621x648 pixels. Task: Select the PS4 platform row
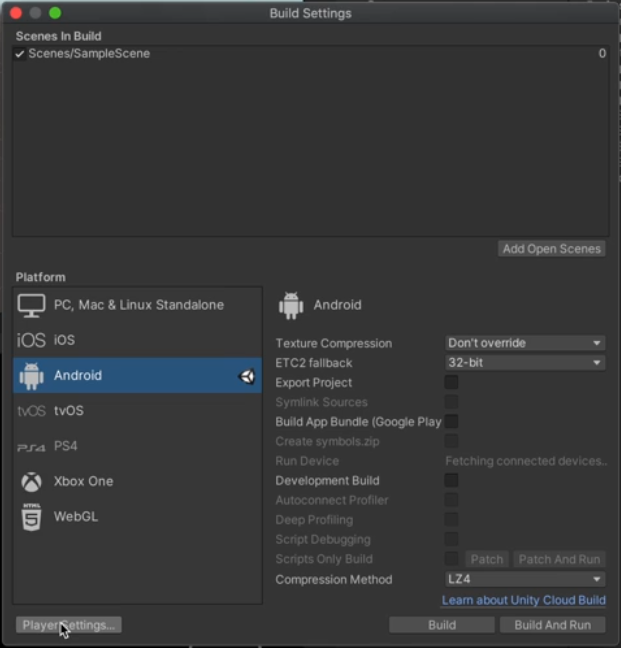point(138,446)
